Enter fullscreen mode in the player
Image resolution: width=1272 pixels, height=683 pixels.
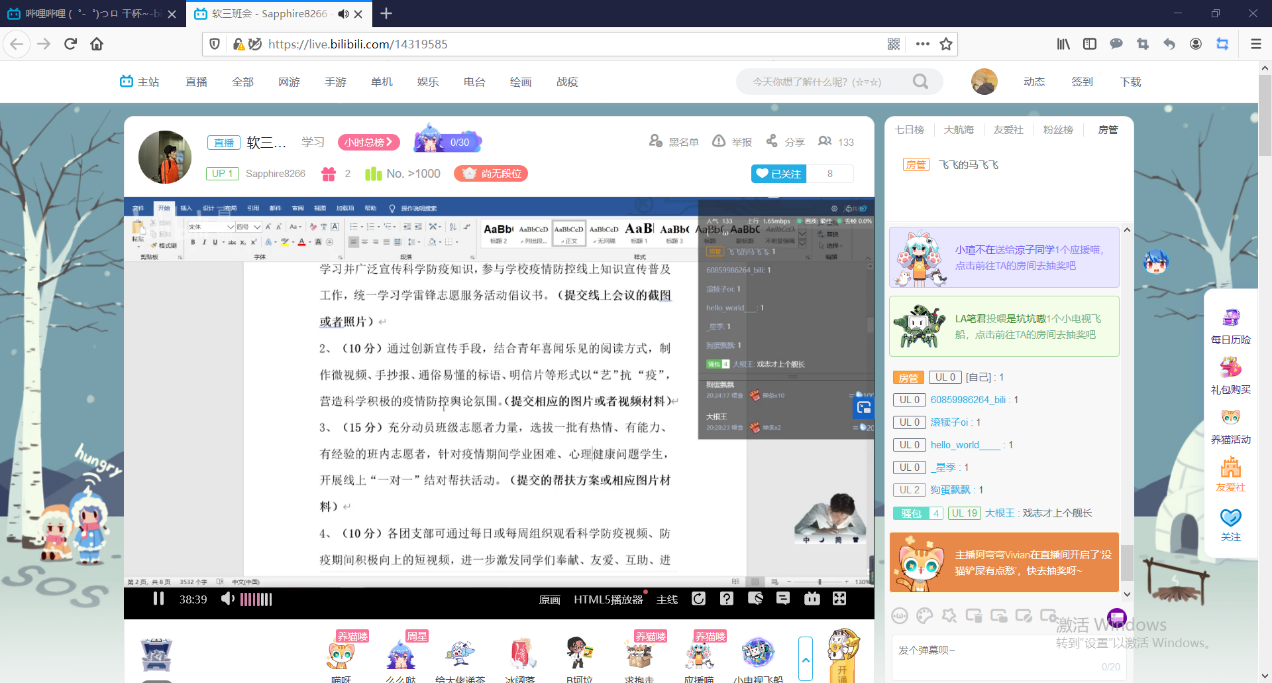(x=840, y=599)
